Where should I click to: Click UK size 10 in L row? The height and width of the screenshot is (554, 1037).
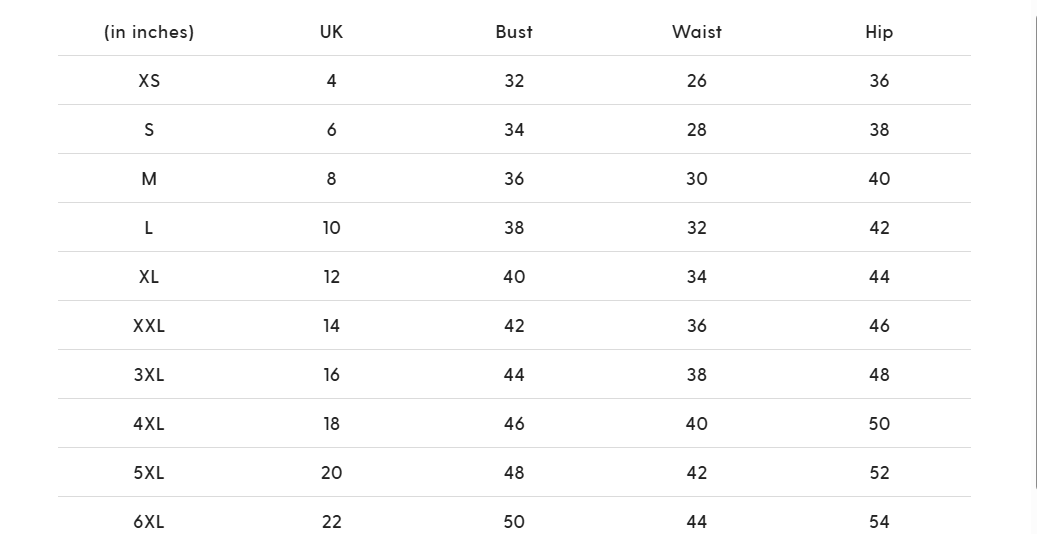tap(331, 228)
